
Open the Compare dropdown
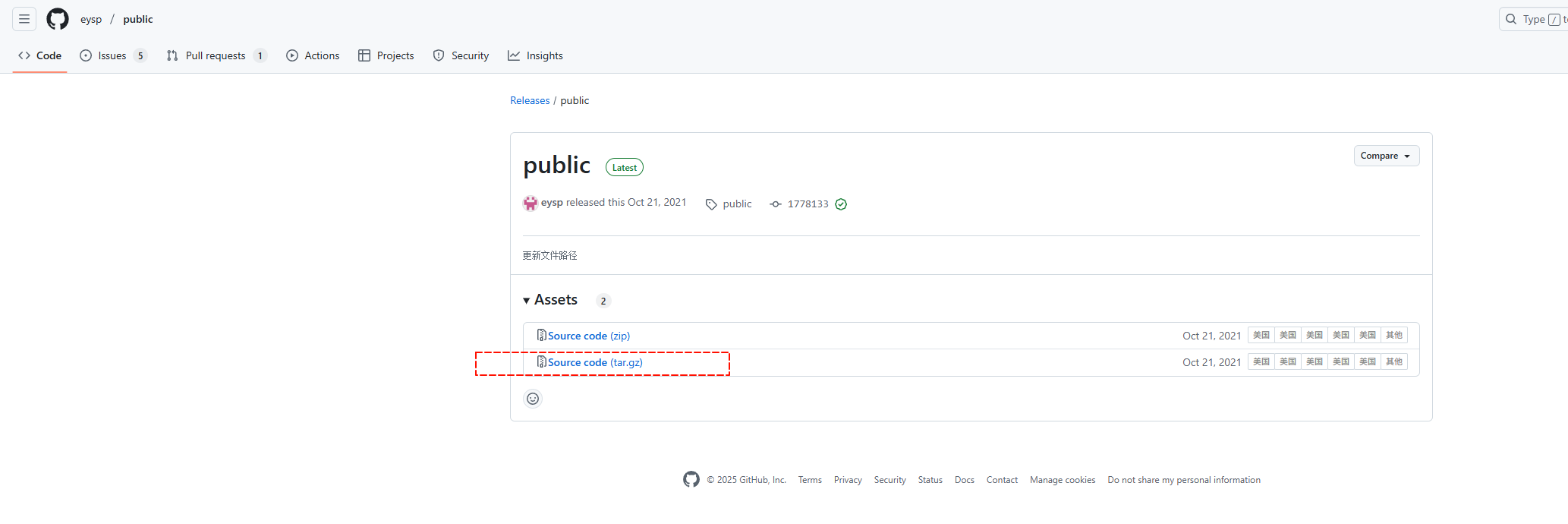coord(1386,156)
